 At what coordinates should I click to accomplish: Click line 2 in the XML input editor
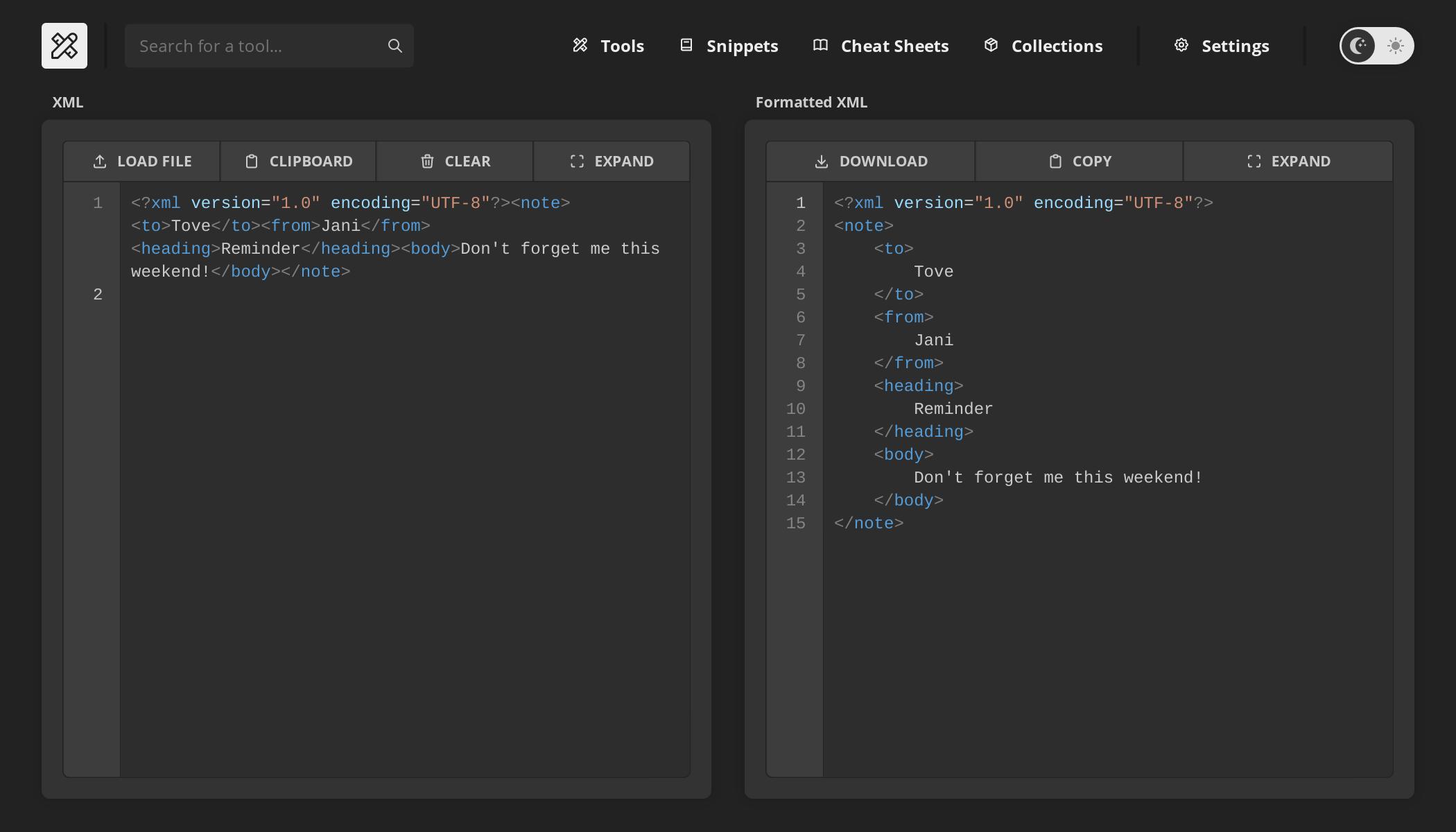coord(405,295)
